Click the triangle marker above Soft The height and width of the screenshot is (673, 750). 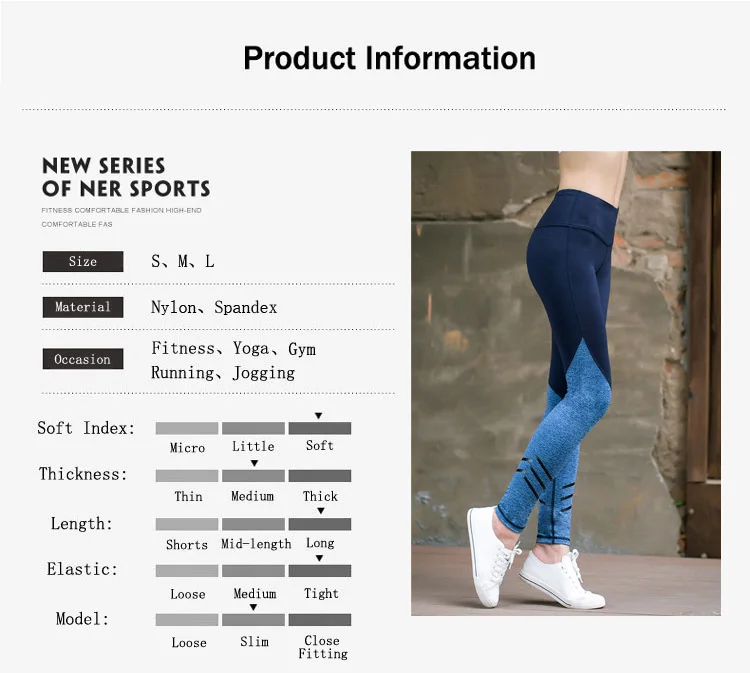(319, 416)
